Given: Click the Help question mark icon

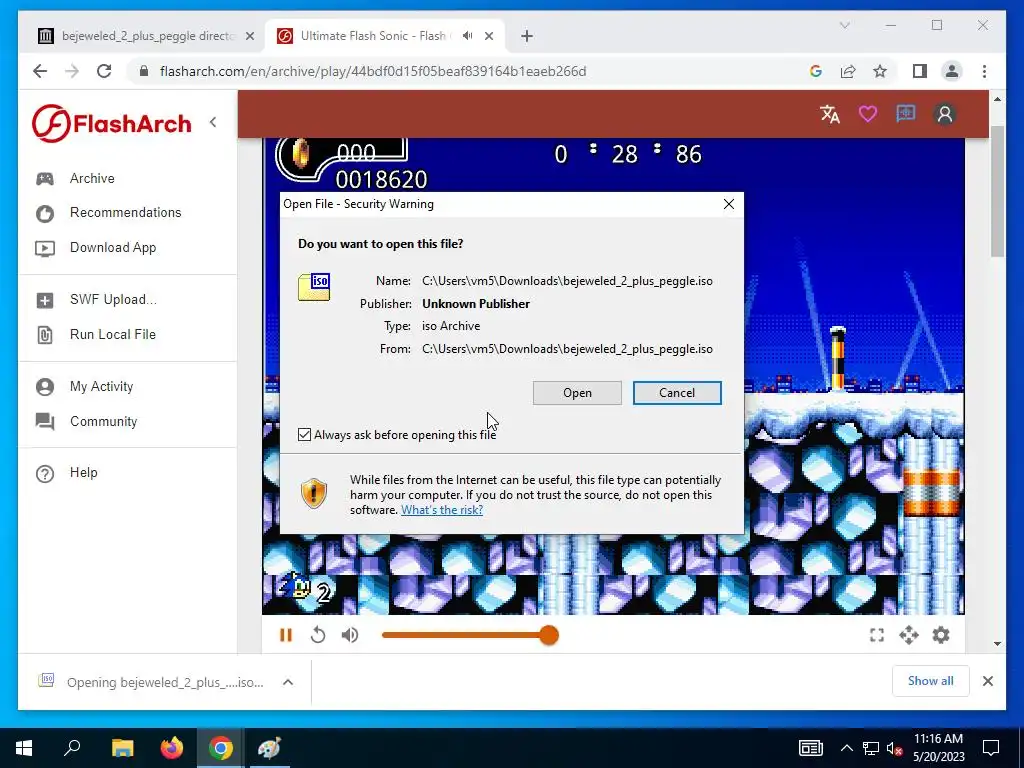Looking at the screenshot, I should [x=44, y=473].
